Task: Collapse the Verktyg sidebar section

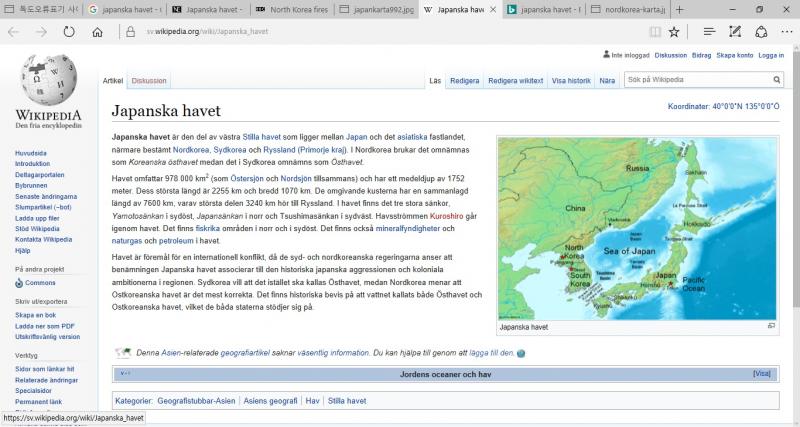Action: pyautogui.click(x=26, y=355)
